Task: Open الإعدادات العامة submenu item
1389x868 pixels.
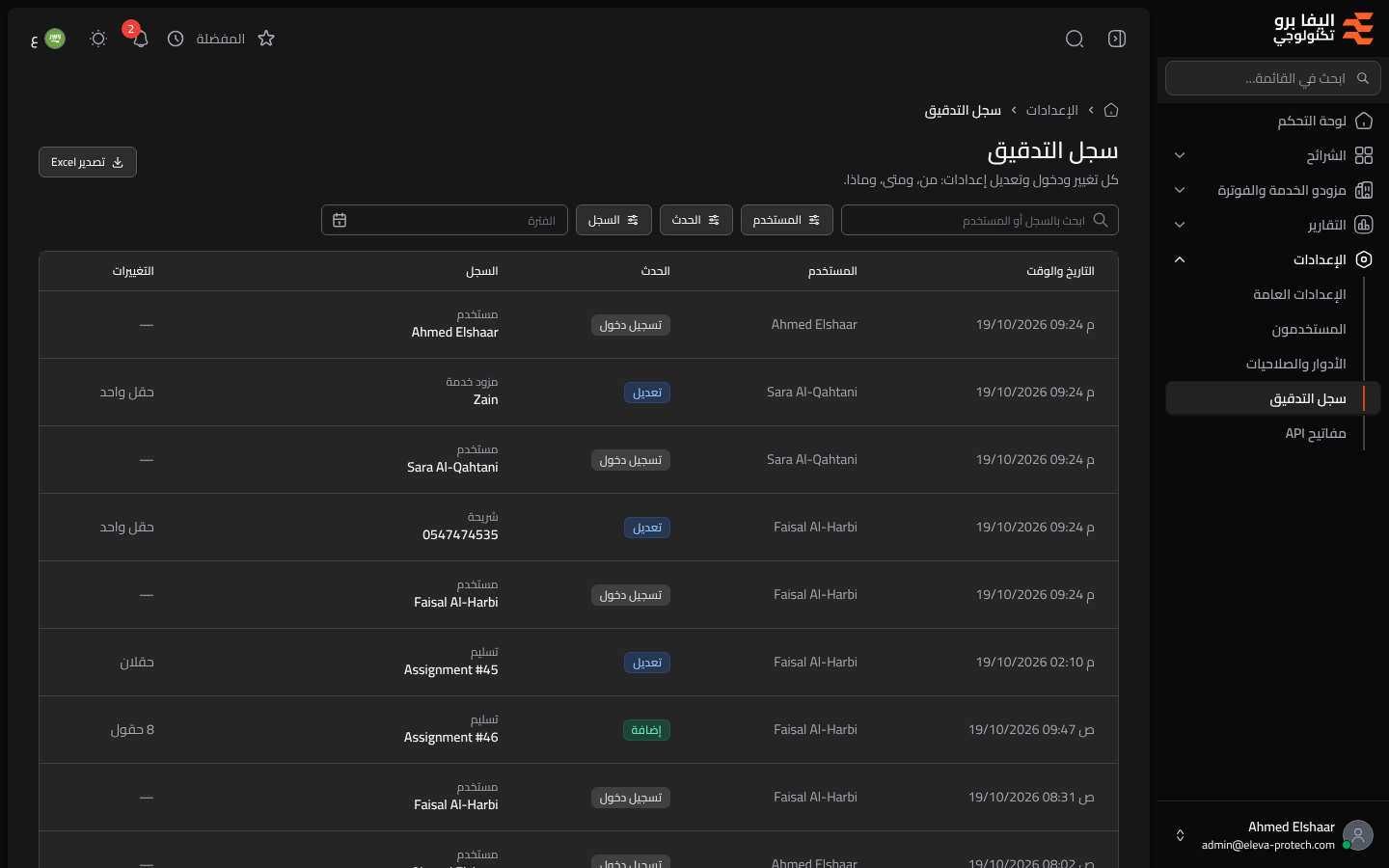Action: tap(1299, 294)
